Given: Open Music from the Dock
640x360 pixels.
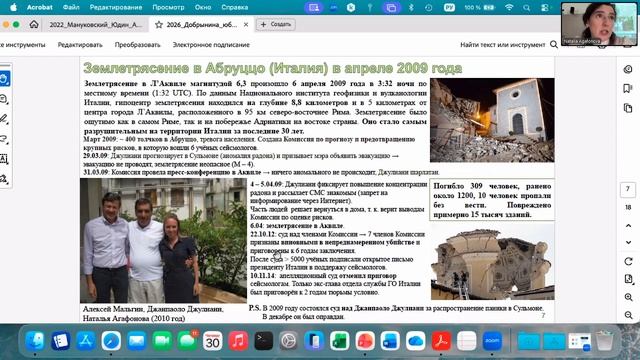Looking at the screenshot, I should 238,341.
